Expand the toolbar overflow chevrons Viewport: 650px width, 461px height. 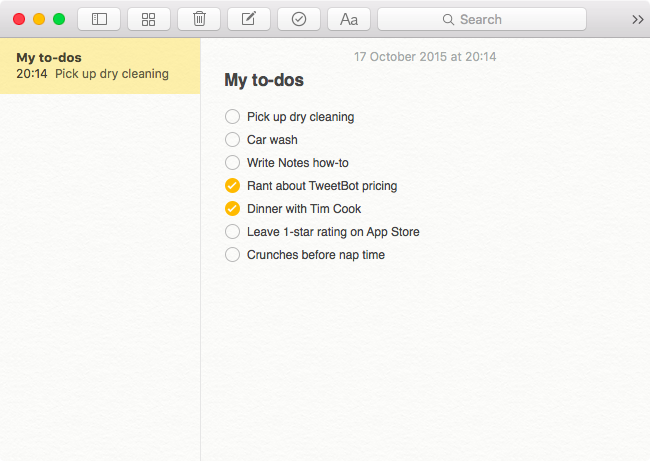pyautogui.click(x=638, y=19)
